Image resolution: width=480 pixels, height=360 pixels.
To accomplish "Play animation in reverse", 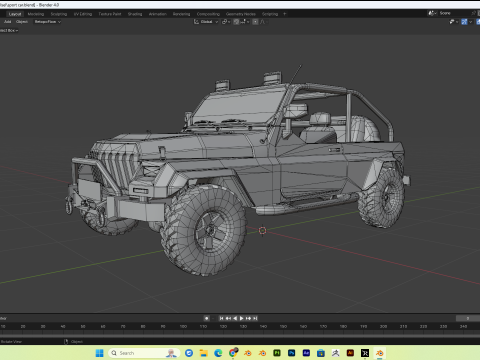I will (x=235, y=318).
